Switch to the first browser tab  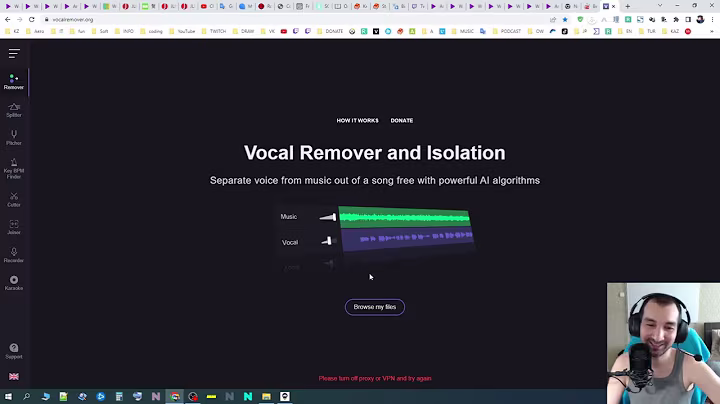pos(11,6)
